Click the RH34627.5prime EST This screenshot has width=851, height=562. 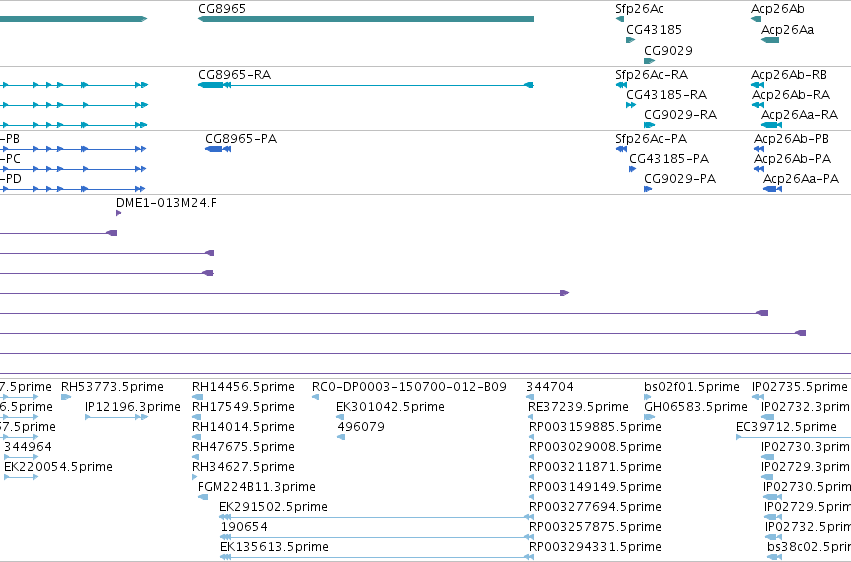[x=194, y=477]
